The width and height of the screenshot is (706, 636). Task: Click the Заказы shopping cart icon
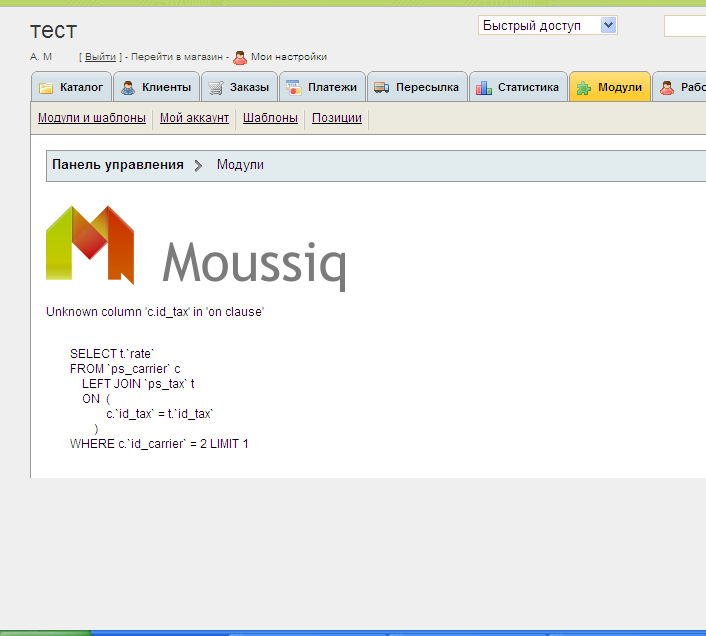216,88
